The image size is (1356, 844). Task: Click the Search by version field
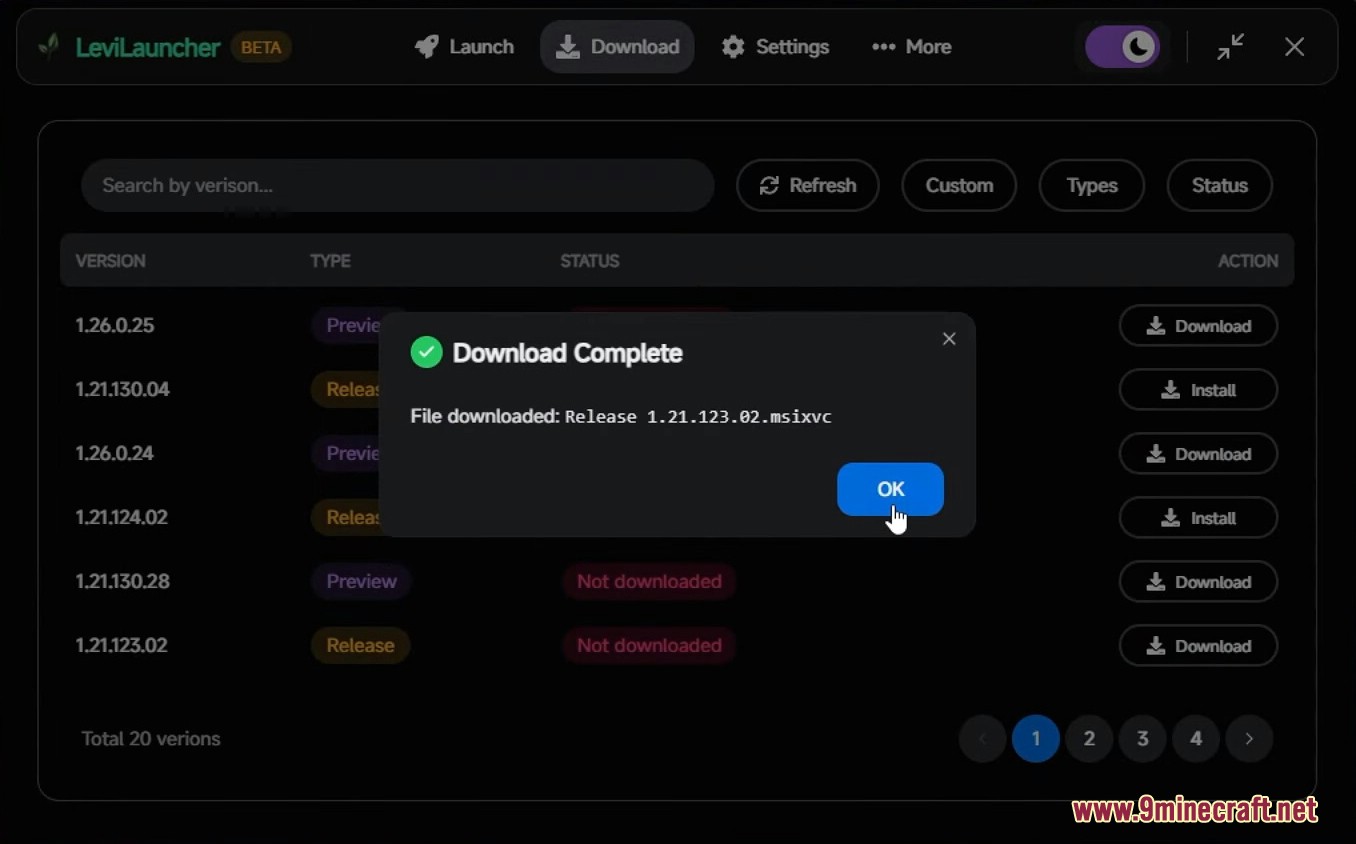[x=397, y=186]
